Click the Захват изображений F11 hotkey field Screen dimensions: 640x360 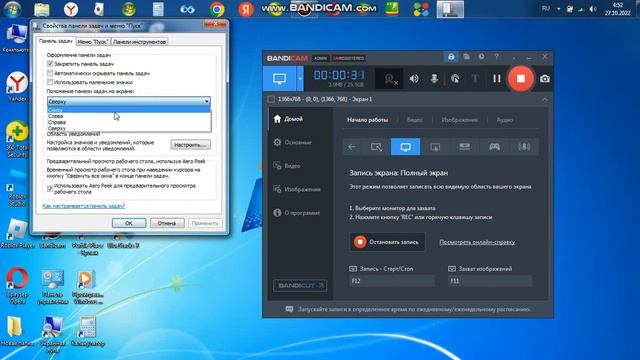(490, 281)
